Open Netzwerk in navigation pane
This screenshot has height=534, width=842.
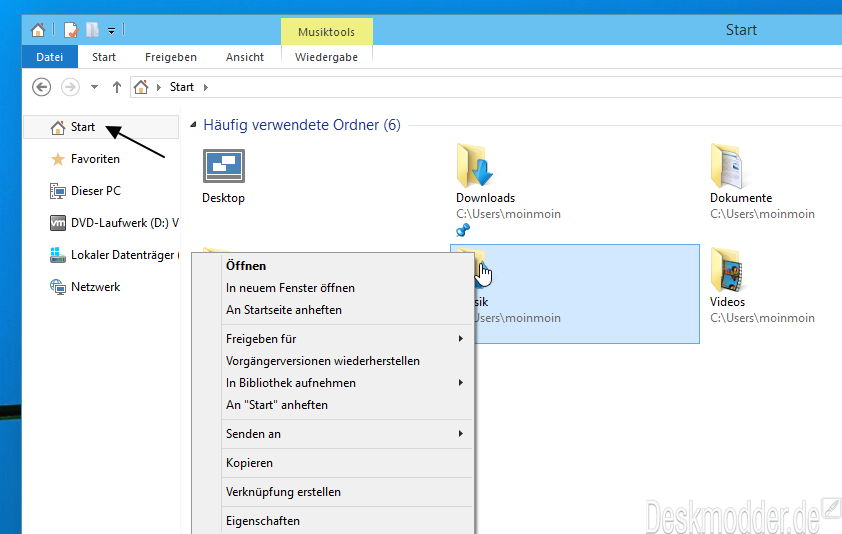[95, 286]
